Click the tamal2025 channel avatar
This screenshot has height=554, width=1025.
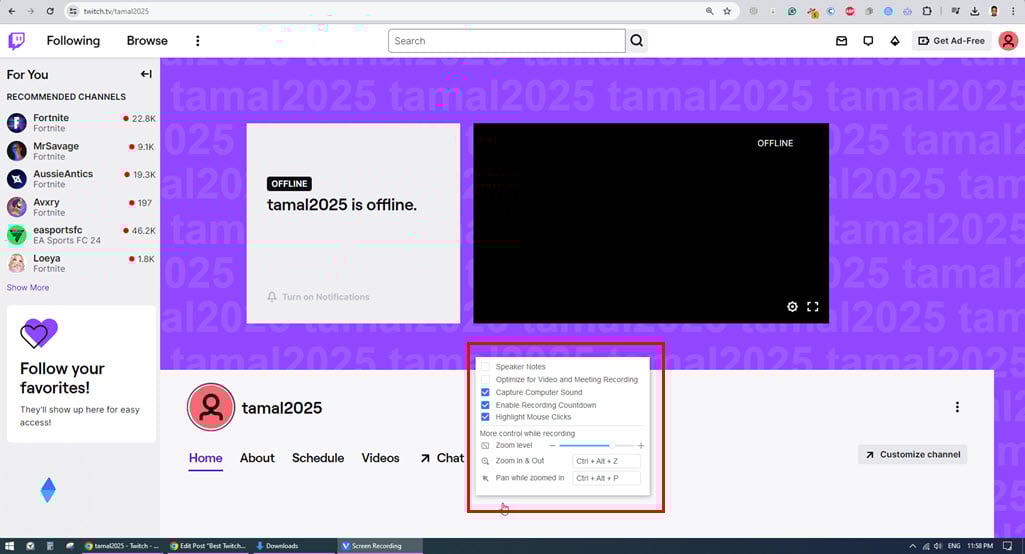tap(210, 407)
